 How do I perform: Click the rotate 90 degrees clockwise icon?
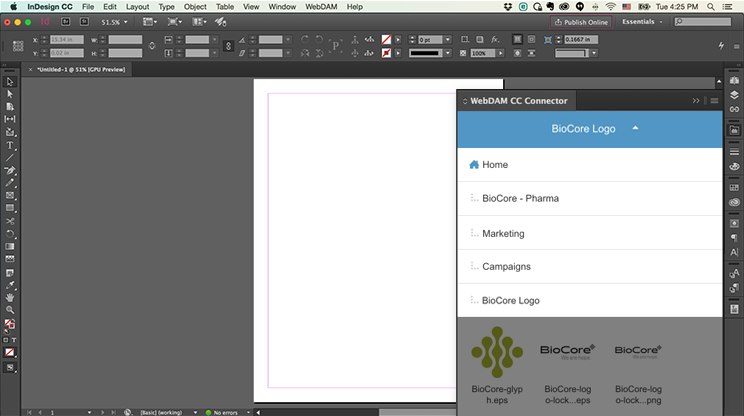[305, 39]
